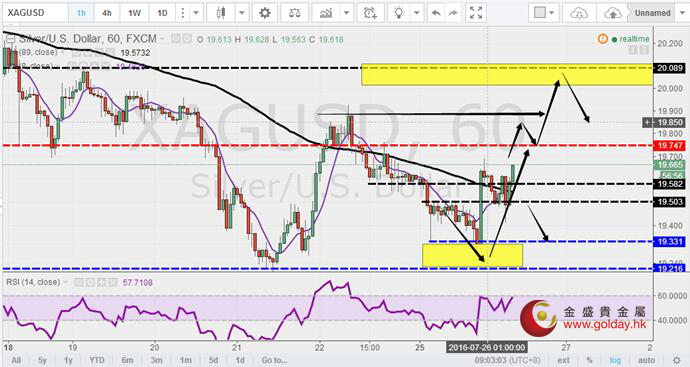
Task: Redo action with right arrow
Action: point(453,13)
